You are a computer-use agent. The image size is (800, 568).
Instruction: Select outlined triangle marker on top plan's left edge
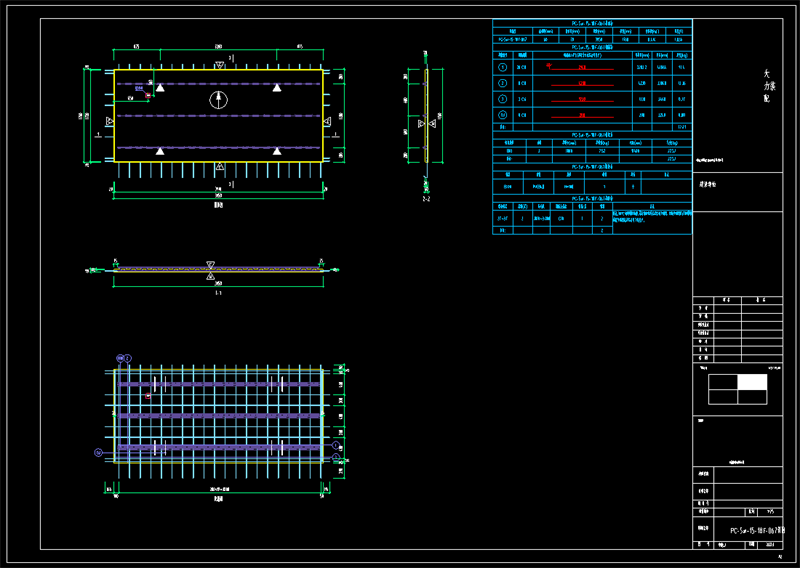109,121
